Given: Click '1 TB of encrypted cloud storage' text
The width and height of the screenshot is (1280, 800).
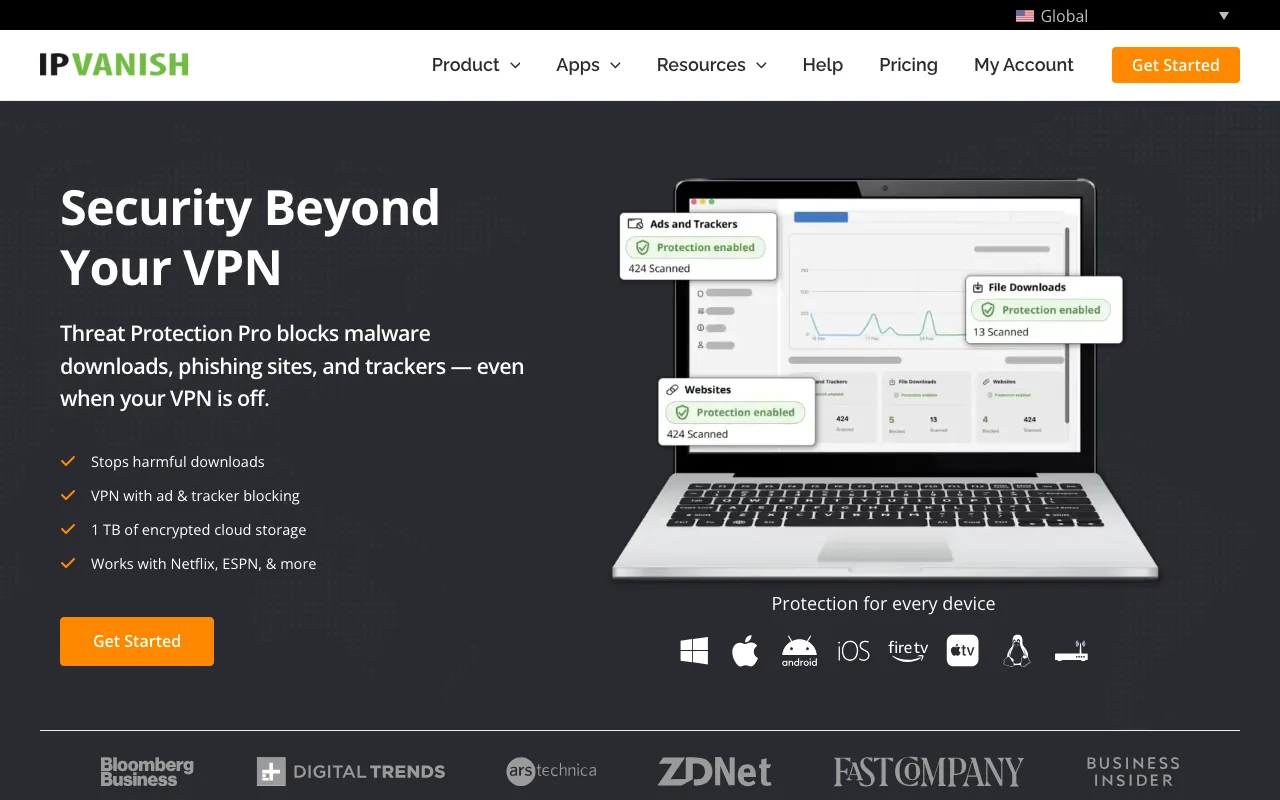Looking at the screenshot, I should click(199, 530).
